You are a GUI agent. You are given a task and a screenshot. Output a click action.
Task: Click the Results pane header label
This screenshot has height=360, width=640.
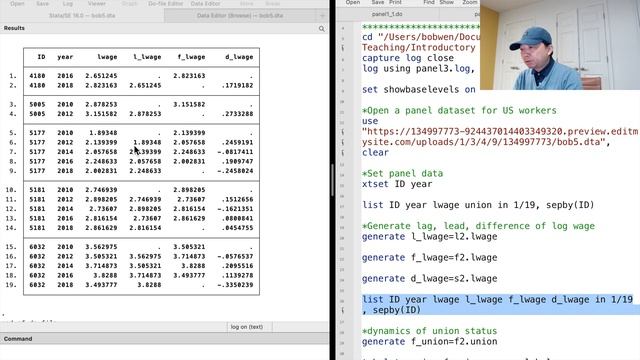pos(14,28)
